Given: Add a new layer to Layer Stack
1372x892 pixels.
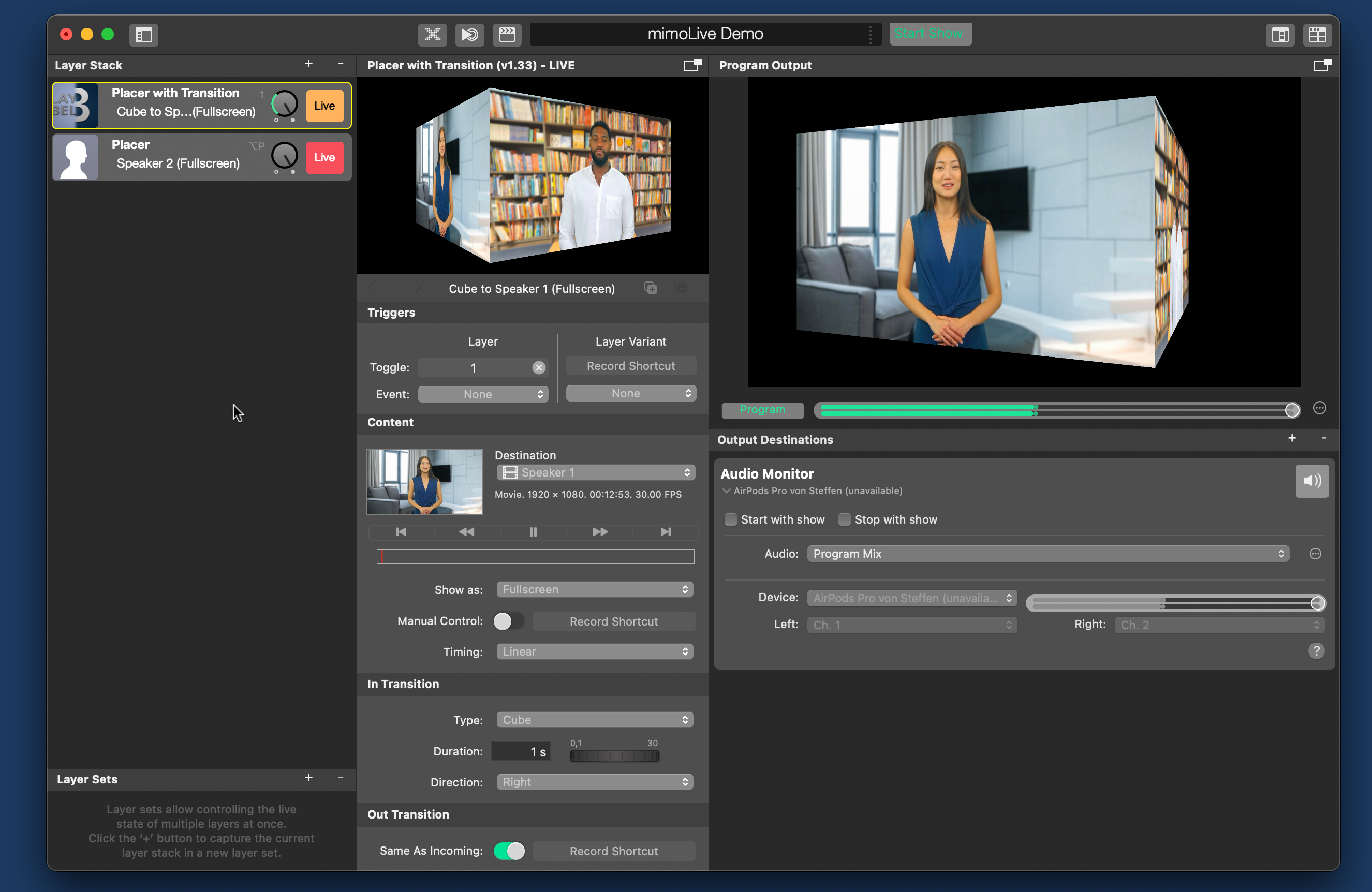Looking at the screenshot, I should pyautogui.click(x=309, y=64).
